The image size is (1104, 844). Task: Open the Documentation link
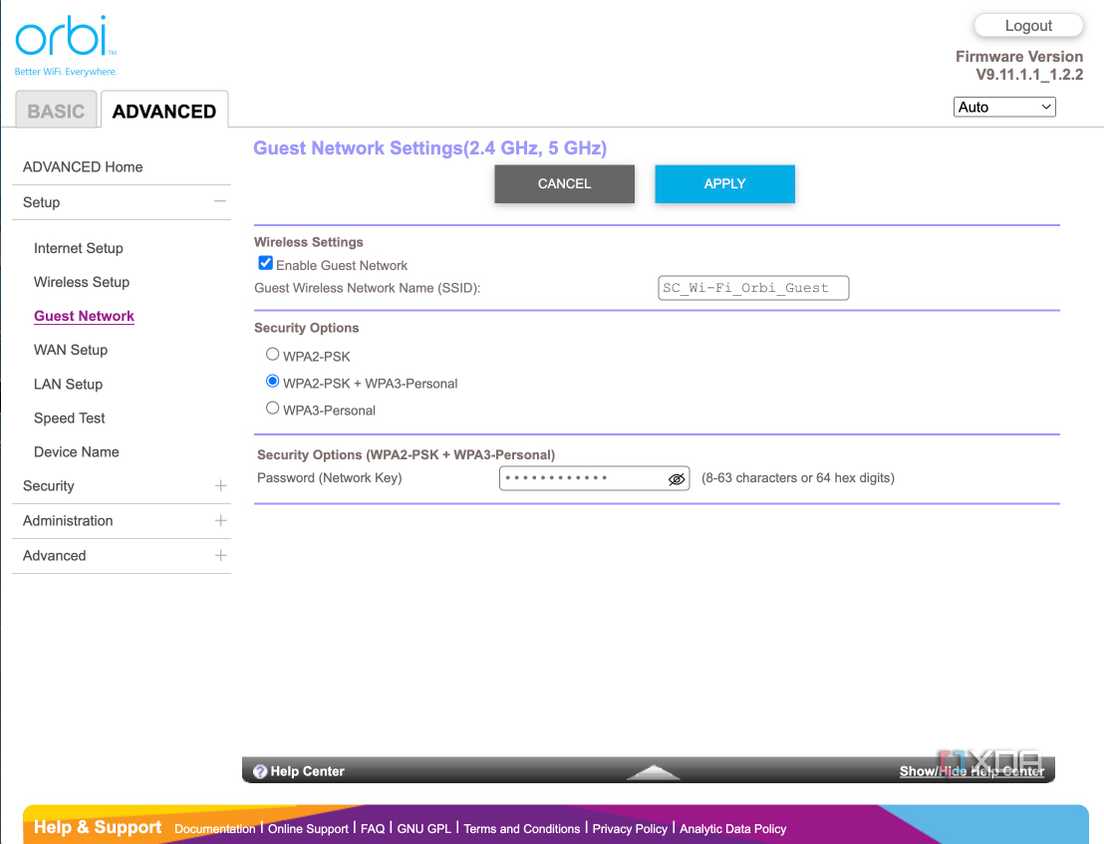click(x=215, y=829)
